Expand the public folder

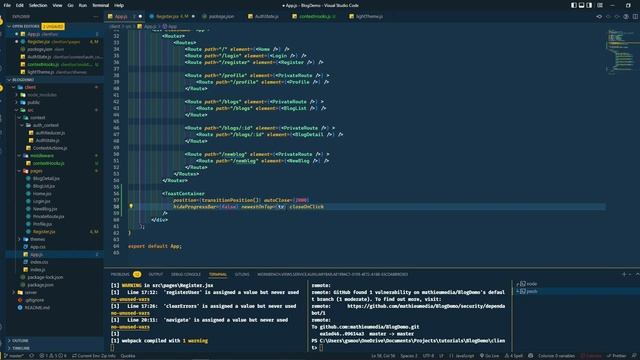point(33,102)
